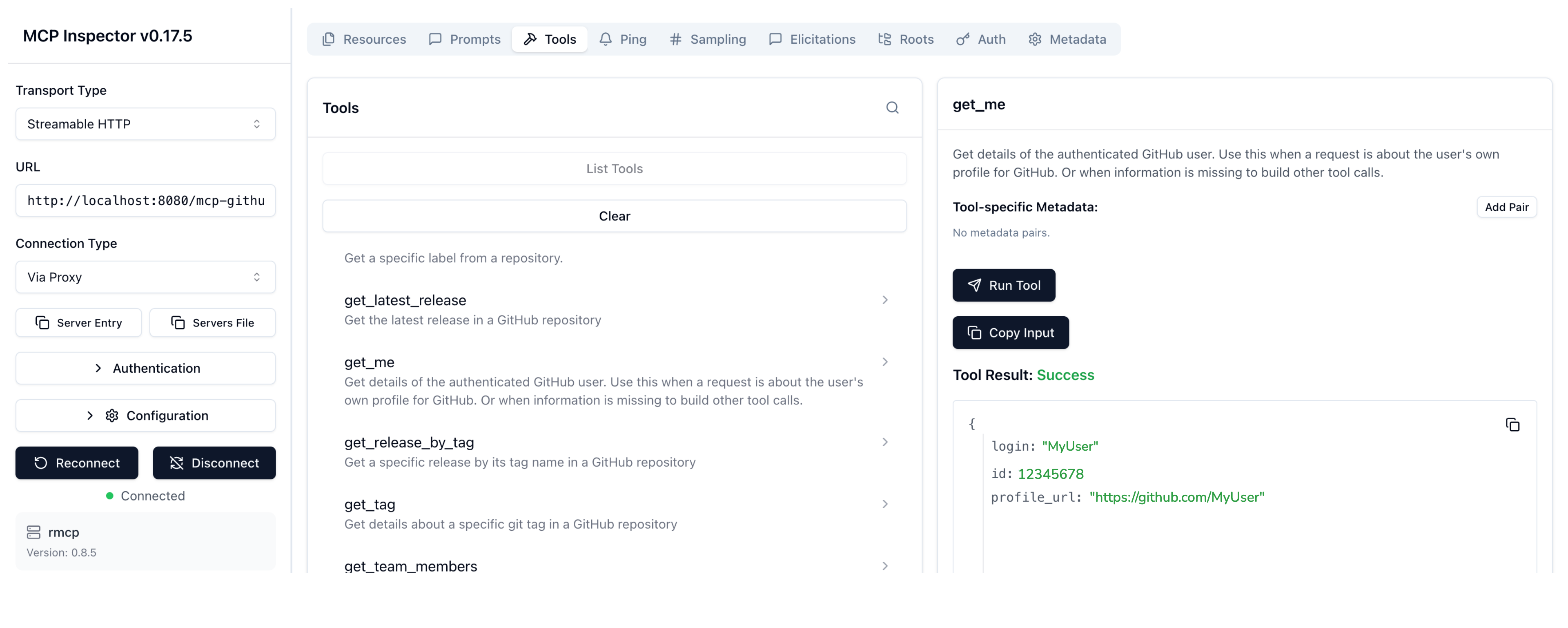Click the Clear button in Tools list

coord(614,216)
